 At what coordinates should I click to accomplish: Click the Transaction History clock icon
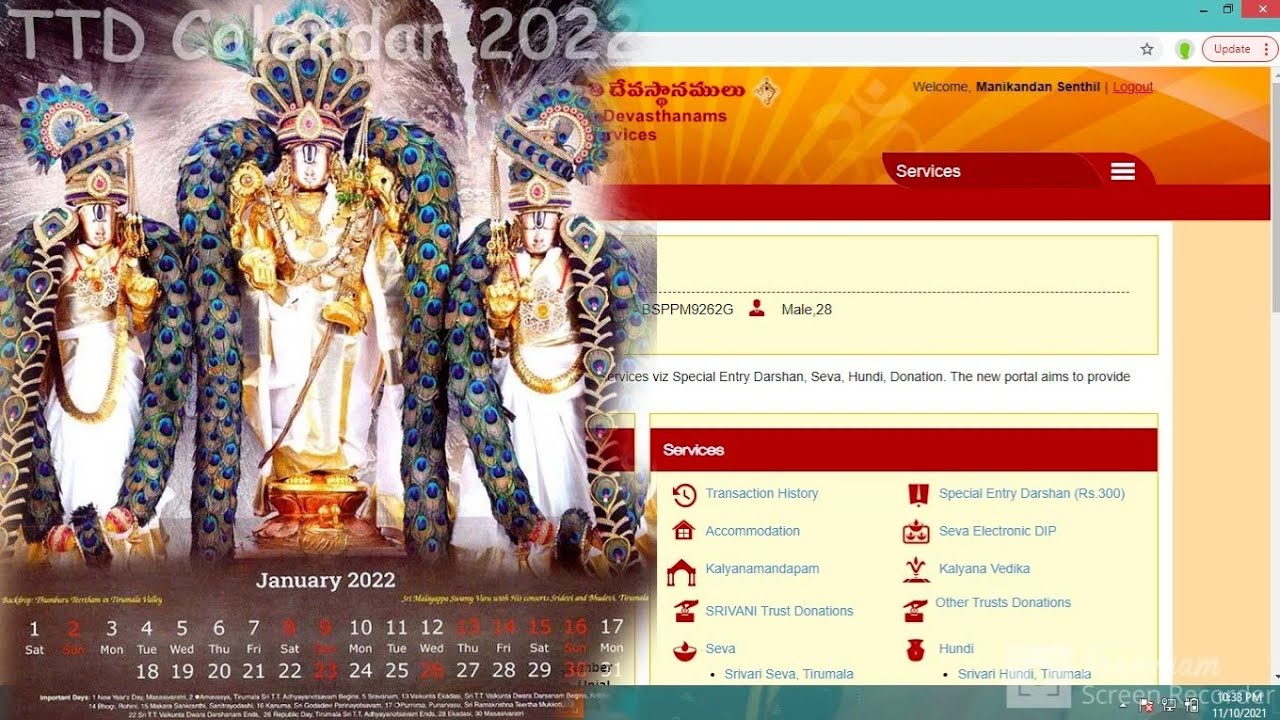click(x=684, y=495)
